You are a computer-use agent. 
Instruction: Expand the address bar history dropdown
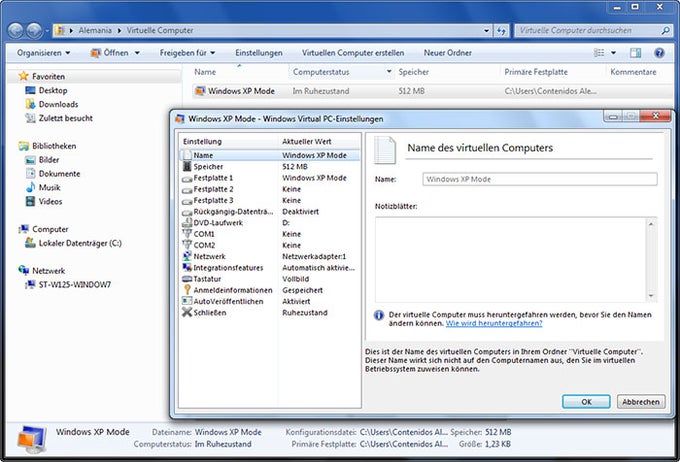point(486,31)
